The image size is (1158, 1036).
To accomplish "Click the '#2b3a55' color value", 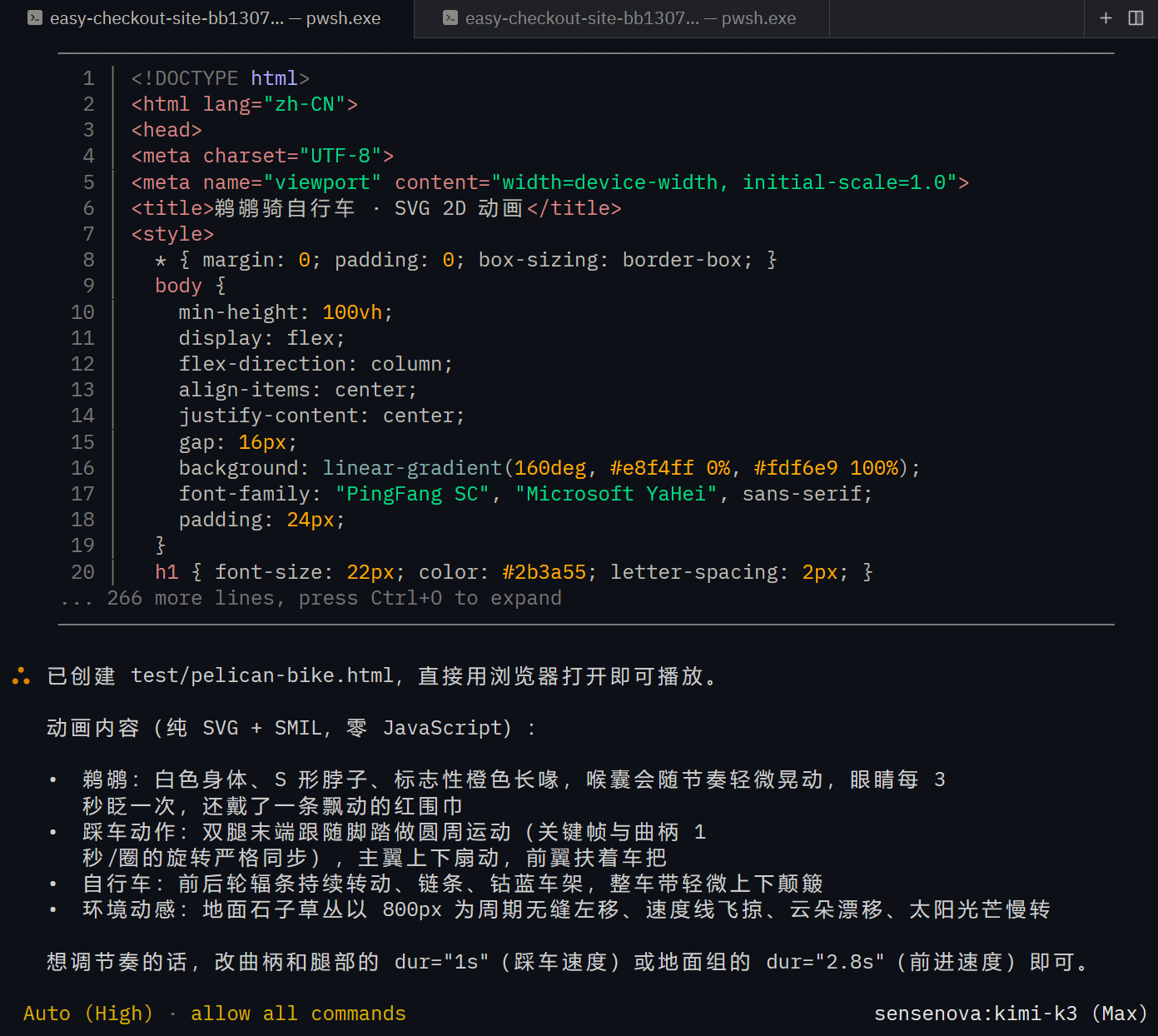I will pos(544,572).
